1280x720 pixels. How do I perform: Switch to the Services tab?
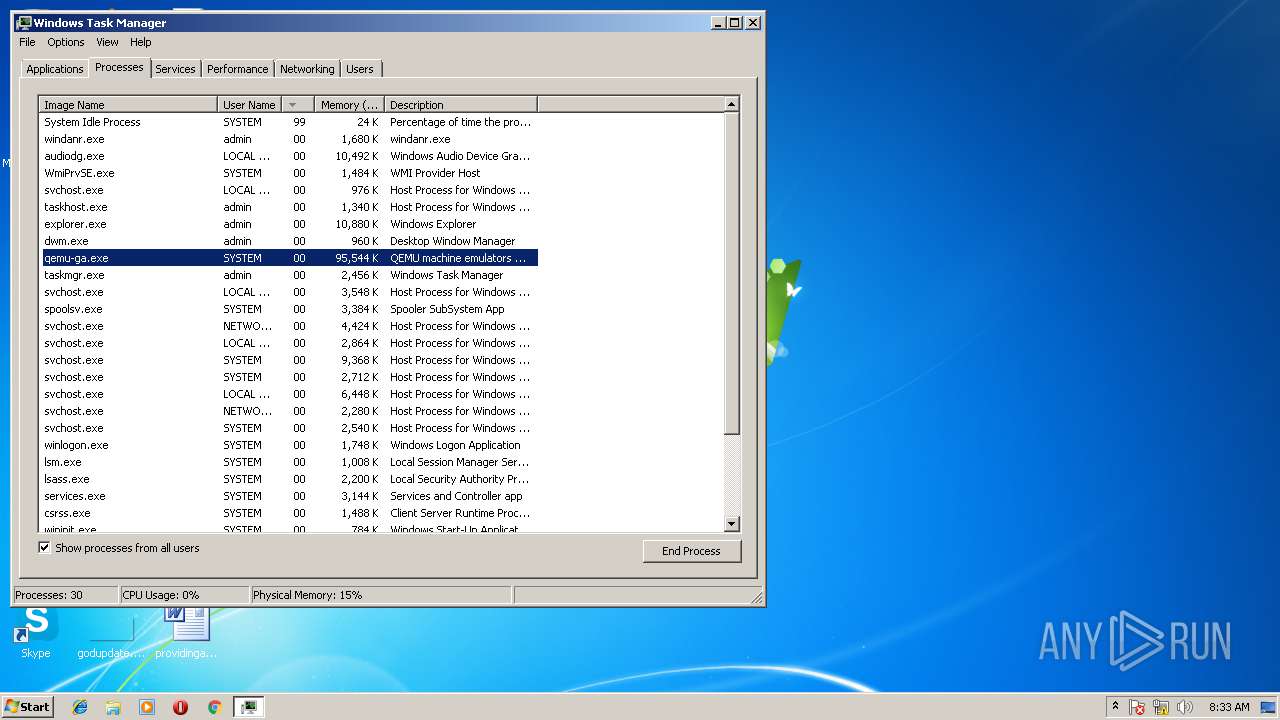175,69
